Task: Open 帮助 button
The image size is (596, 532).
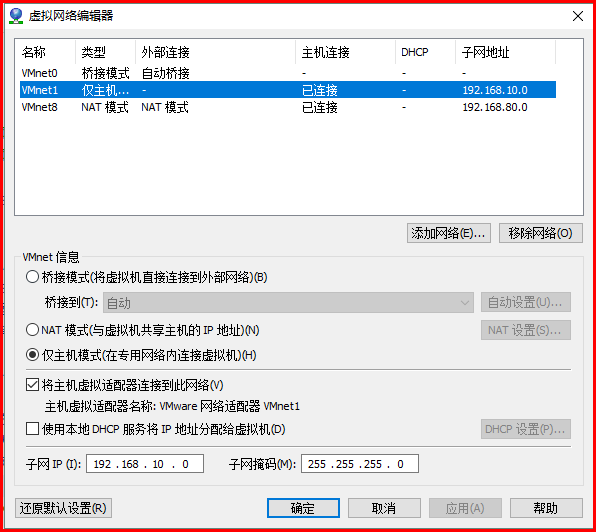Action: click(546, 508)
